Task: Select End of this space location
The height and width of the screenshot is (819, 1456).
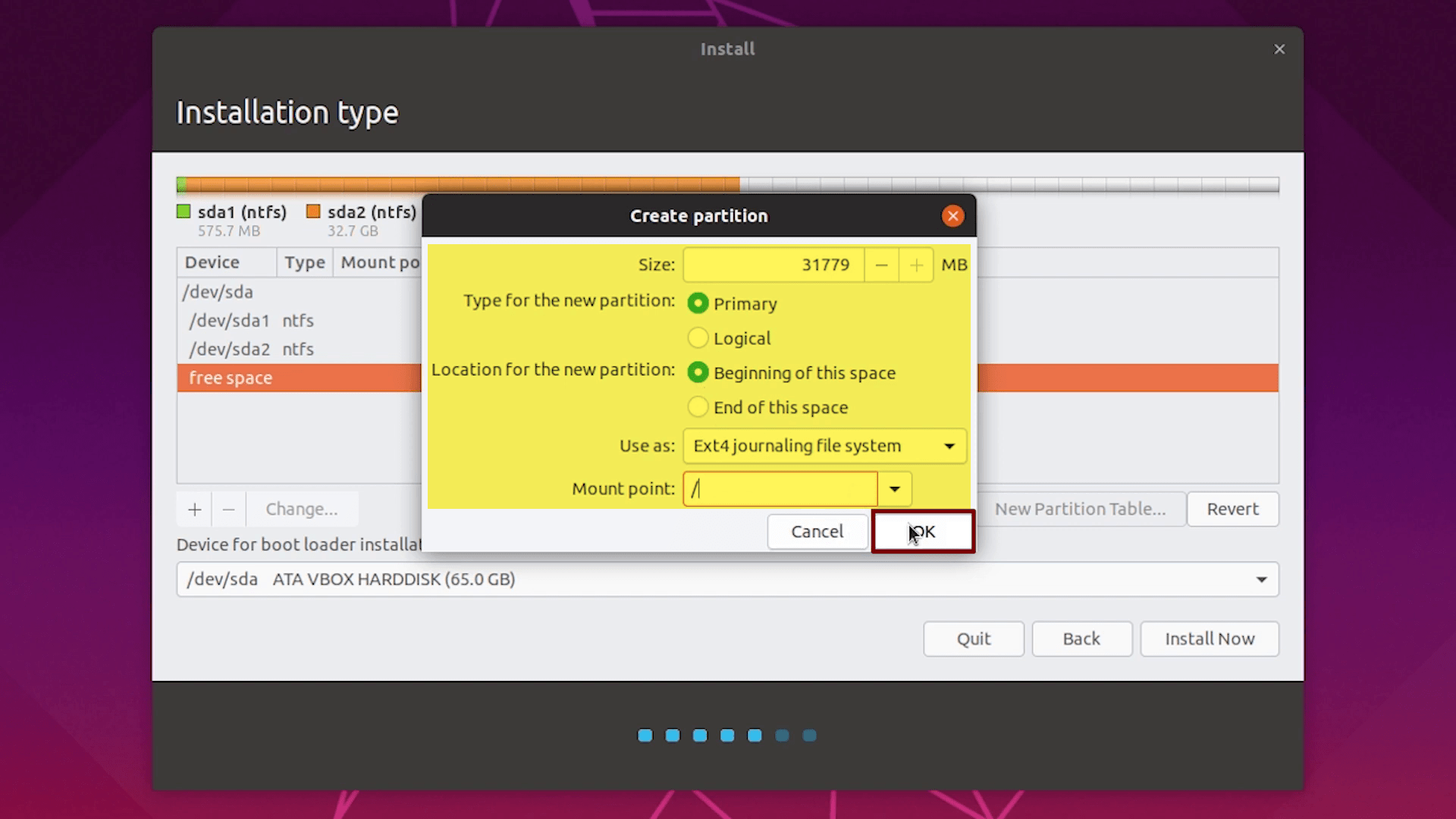Action: pyautogui.click(x=697, y=407)
